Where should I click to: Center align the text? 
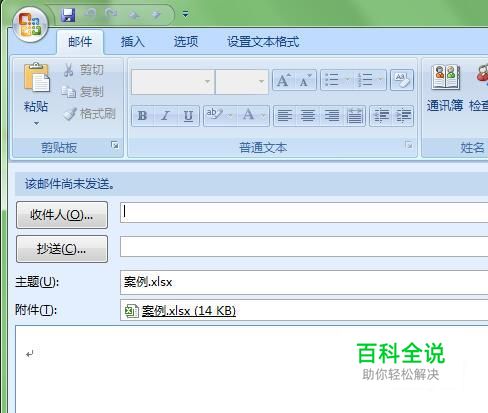point(308,116)
